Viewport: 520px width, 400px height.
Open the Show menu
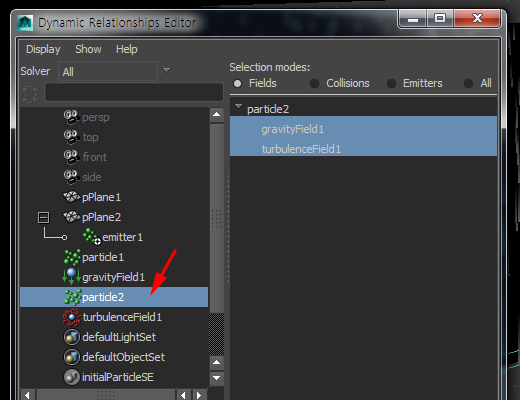pos(88,49)
